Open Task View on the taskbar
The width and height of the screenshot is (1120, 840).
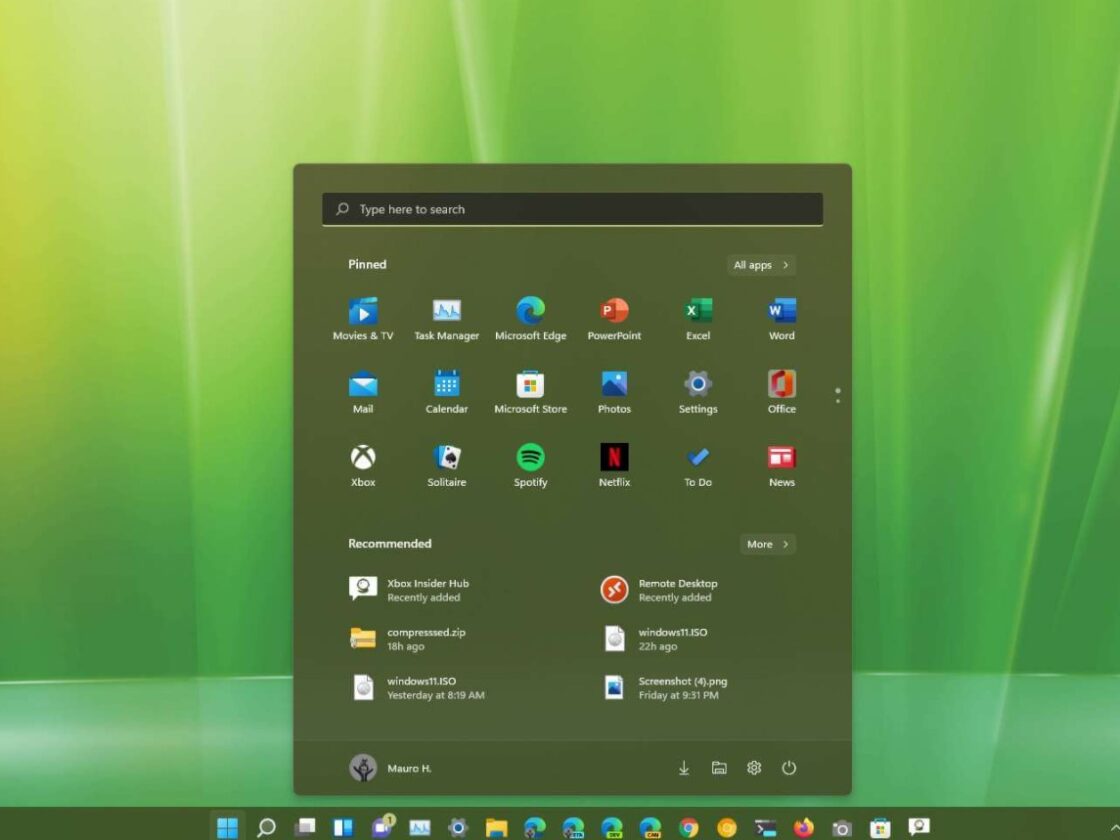[305, 827]
